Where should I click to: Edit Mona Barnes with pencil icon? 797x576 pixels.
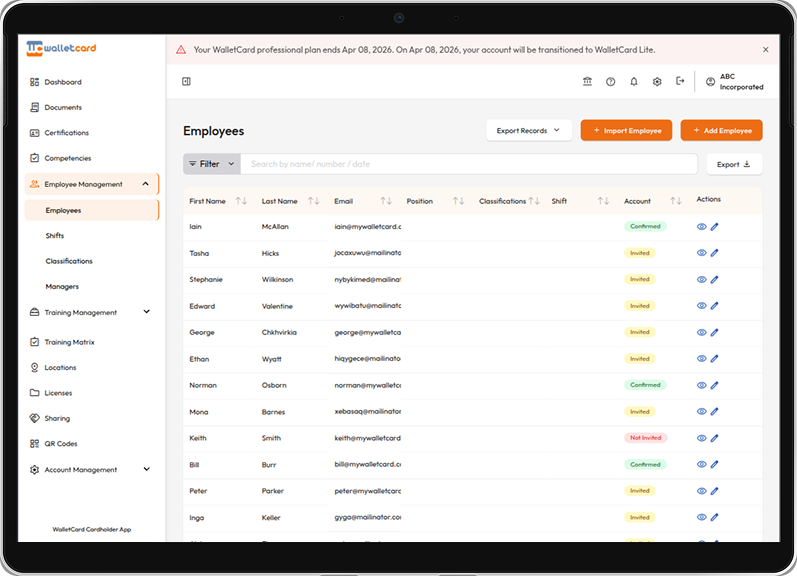(714, 411)
